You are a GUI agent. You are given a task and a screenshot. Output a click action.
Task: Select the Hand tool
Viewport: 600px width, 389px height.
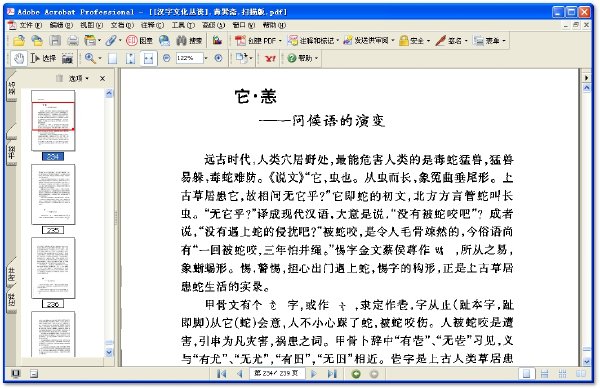(x=19, y=58)
